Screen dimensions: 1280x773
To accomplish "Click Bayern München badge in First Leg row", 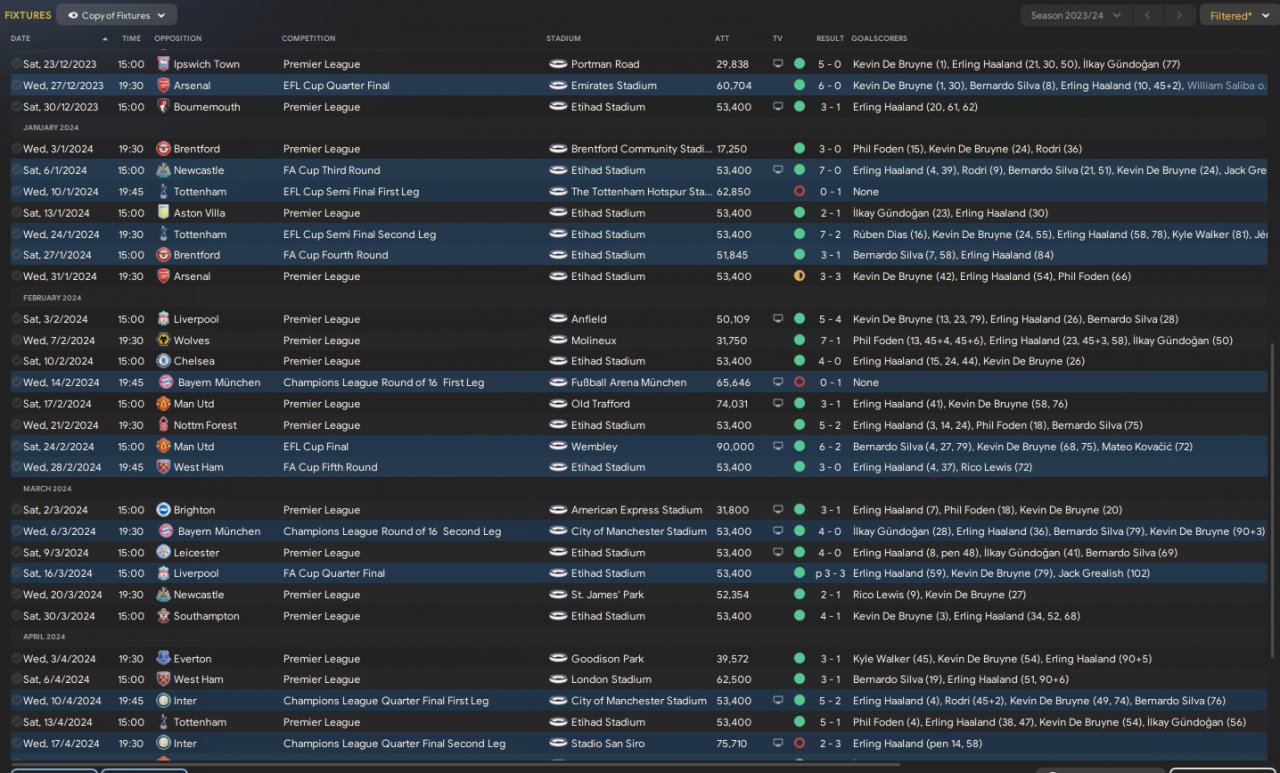I will tap(167, 382).
